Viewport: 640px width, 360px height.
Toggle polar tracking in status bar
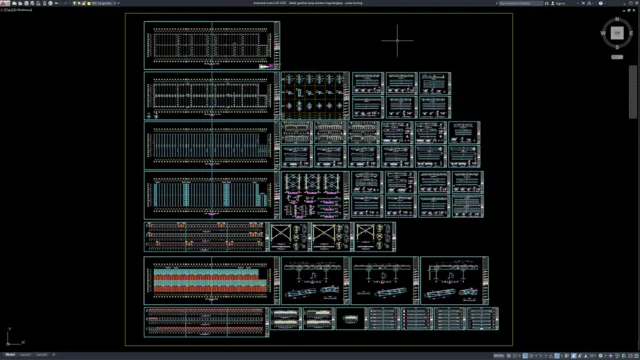point(531,356)
